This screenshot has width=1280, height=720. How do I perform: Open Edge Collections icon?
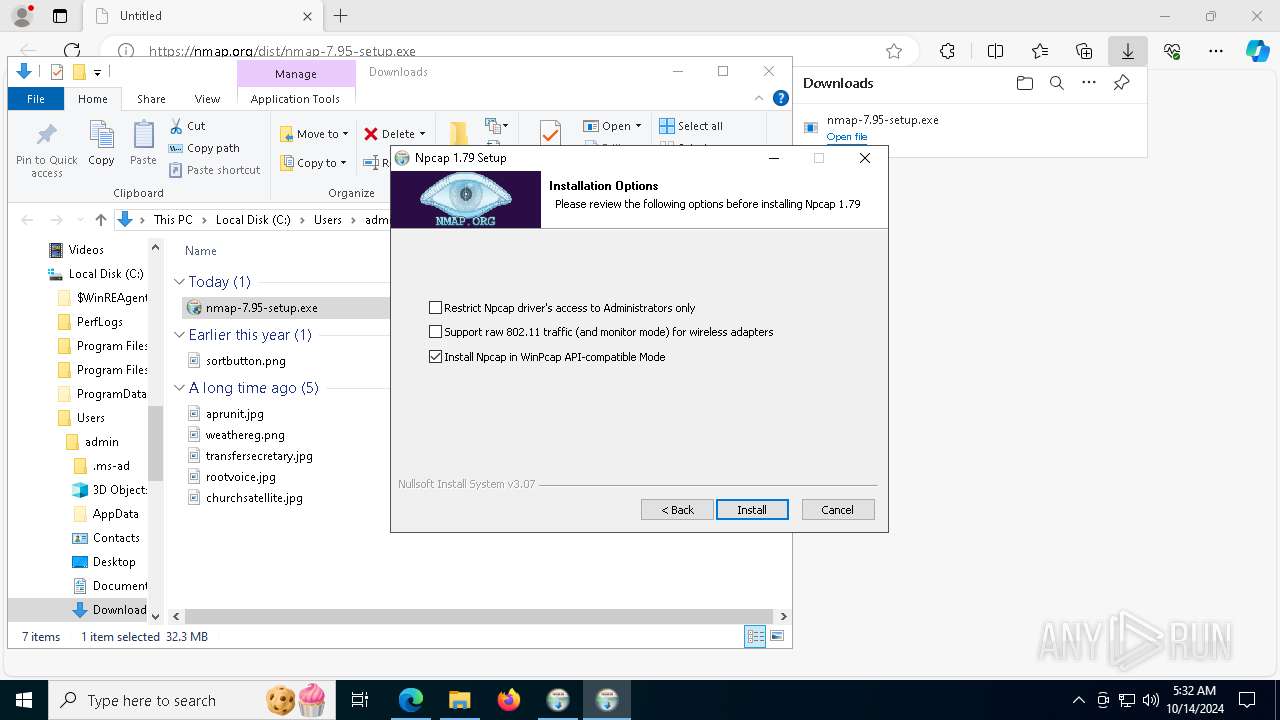pos(1084,51)
